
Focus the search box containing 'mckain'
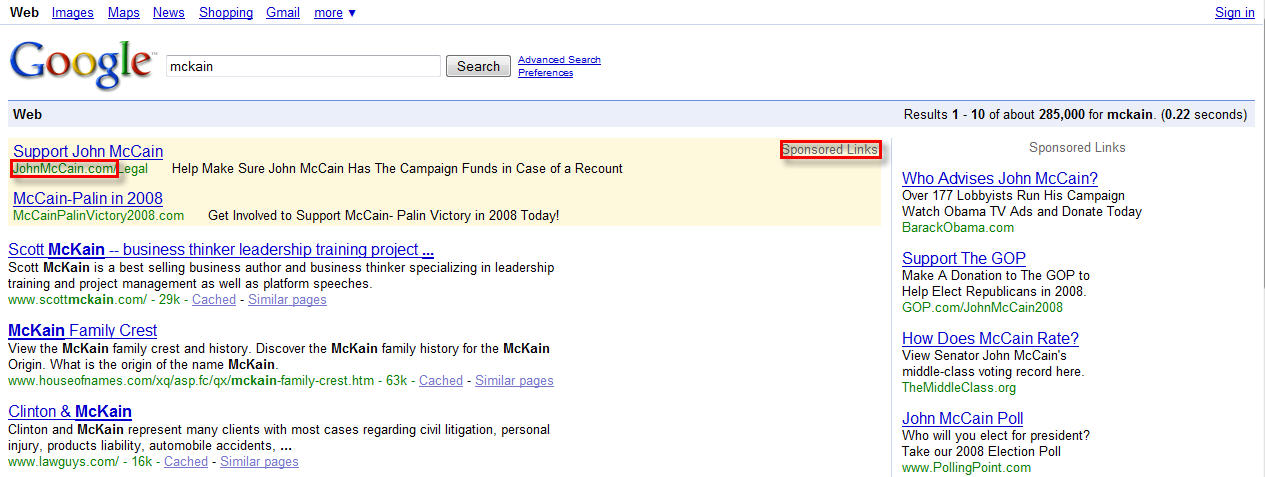[x=303, y=66]
